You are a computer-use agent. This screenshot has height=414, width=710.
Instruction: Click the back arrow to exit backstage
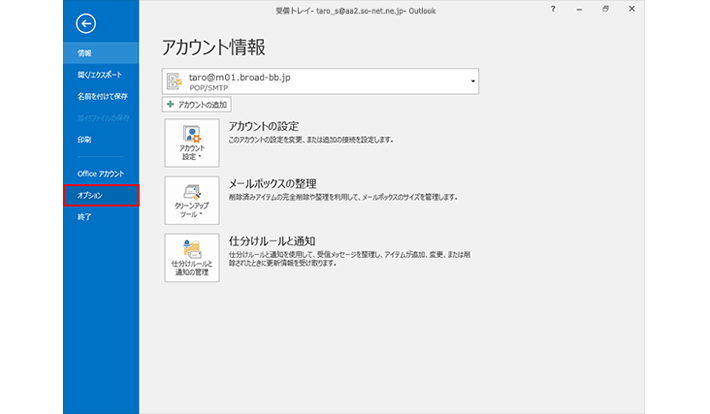(86, 23)
